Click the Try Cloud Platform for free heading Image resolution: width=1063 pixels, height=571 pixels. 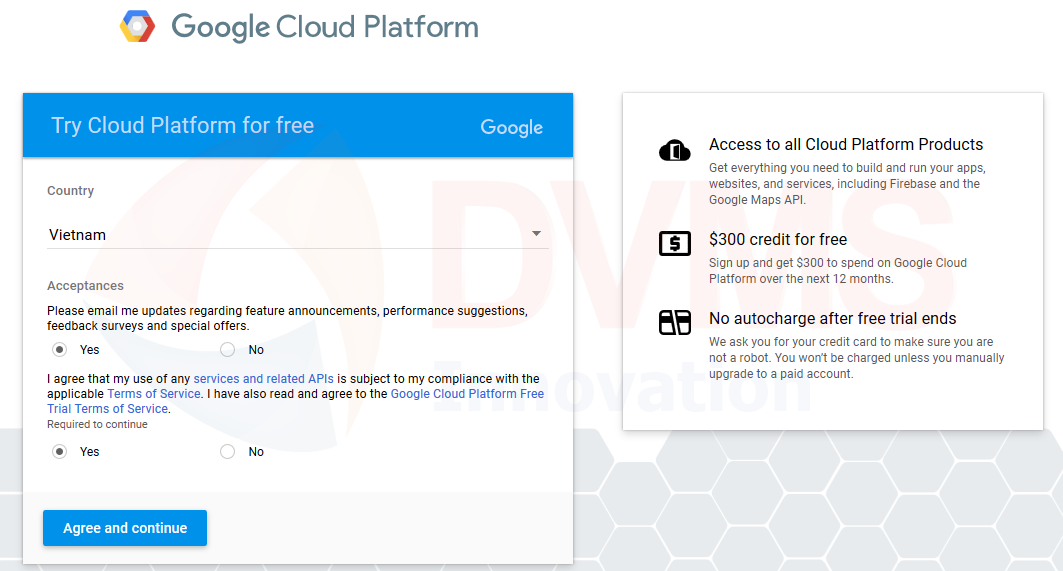click(x=182, y=125)
